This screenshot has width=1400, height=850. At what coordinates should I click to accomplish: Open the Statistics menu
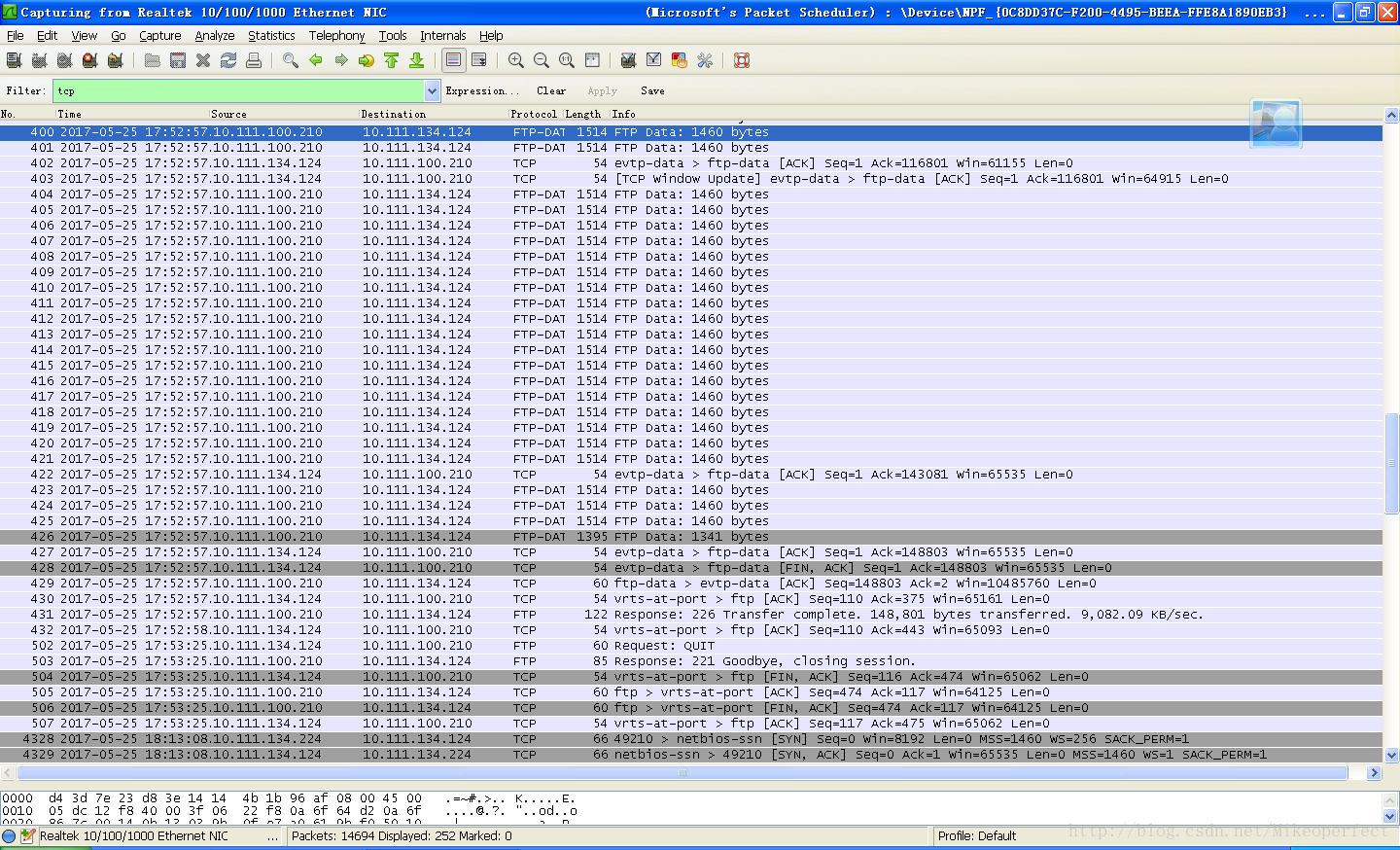coord(271,36)
